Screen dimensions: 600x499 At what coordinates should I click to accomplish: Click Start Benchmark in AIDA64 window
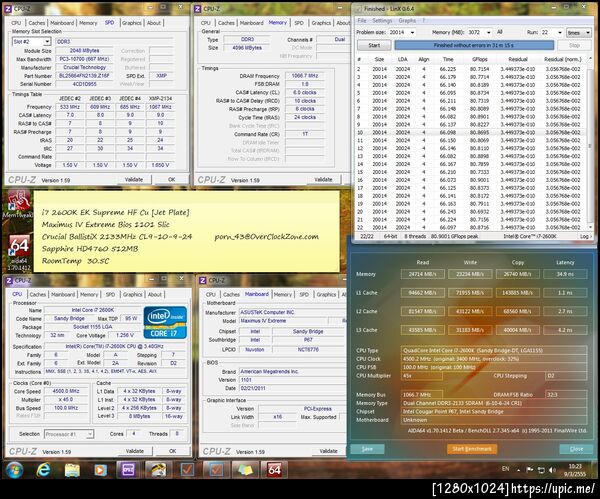[x=472, y=449]
